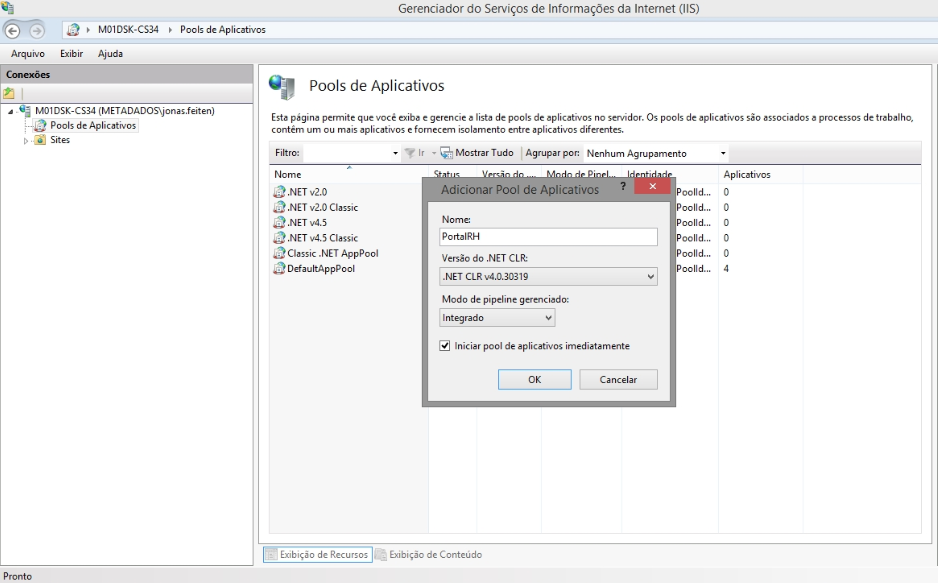The width and height of the screenshot is (938, 583).
Task: Collapse the M01DSK-CS34 server node
Action: pos(10,111)
